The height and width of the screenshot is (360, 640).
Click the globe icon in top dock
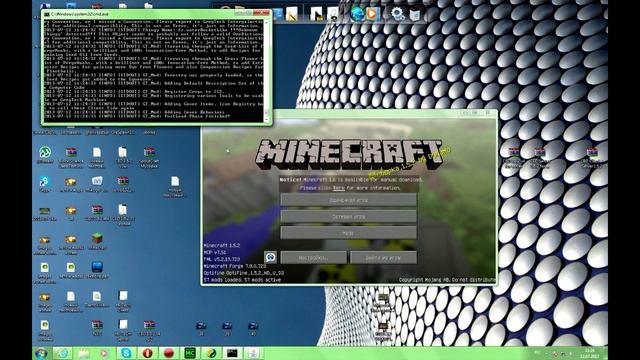pos(357,13)
